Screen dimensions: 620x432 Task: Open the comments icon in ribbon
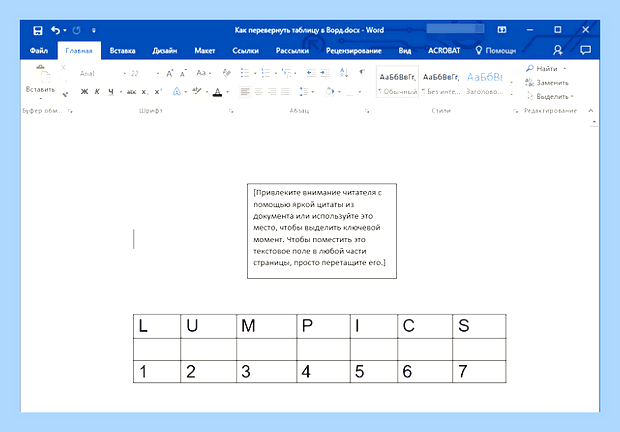coord(585,50)
